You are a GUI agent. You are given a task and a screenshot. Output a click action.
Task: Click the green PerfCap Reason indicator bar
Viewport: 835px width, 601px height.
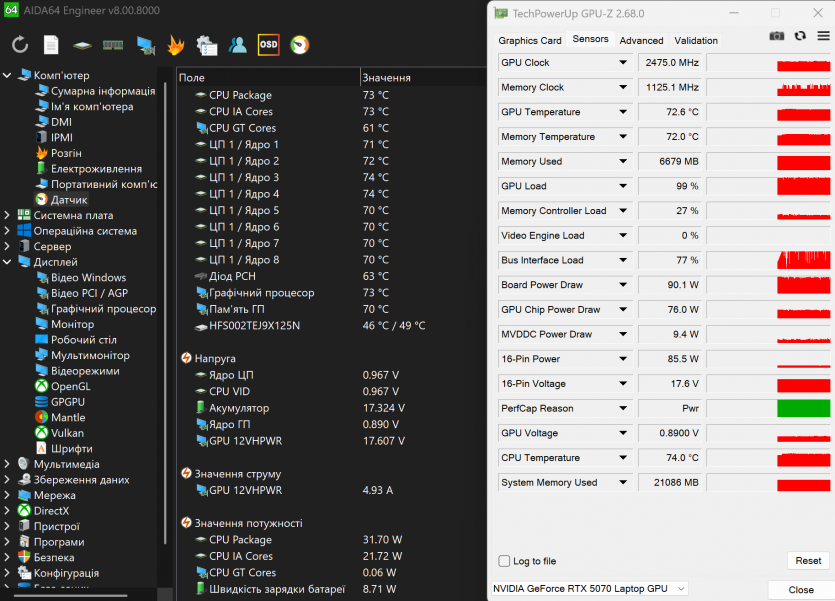pos(803,408)
